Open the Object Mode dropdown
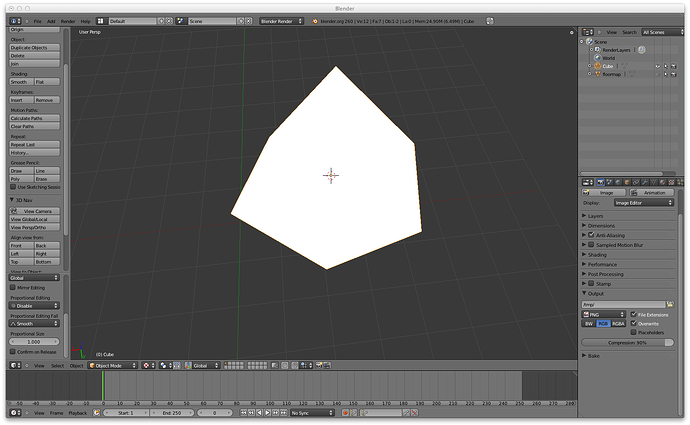This screenshot has height=425, width=690. click(x=113, y=366)
